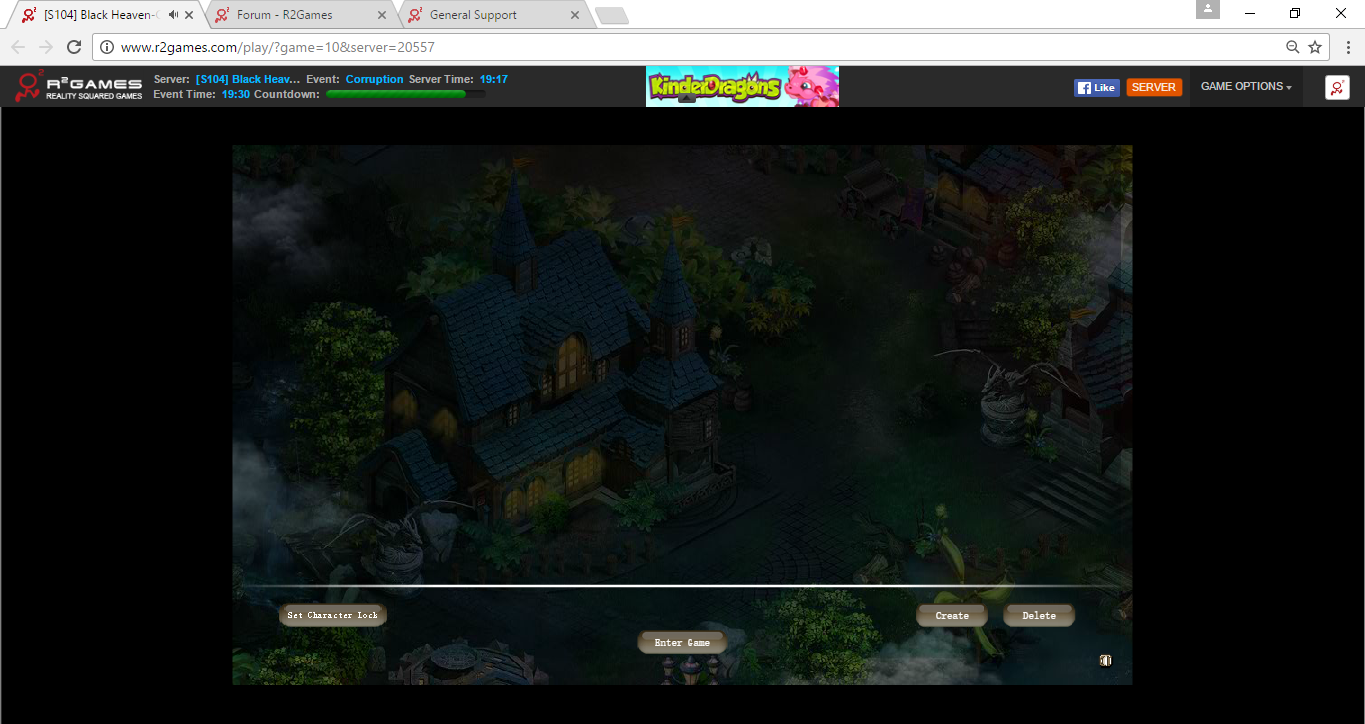Open the KinderDragons banner ad
1365x724 pixels.
[742, 86]
